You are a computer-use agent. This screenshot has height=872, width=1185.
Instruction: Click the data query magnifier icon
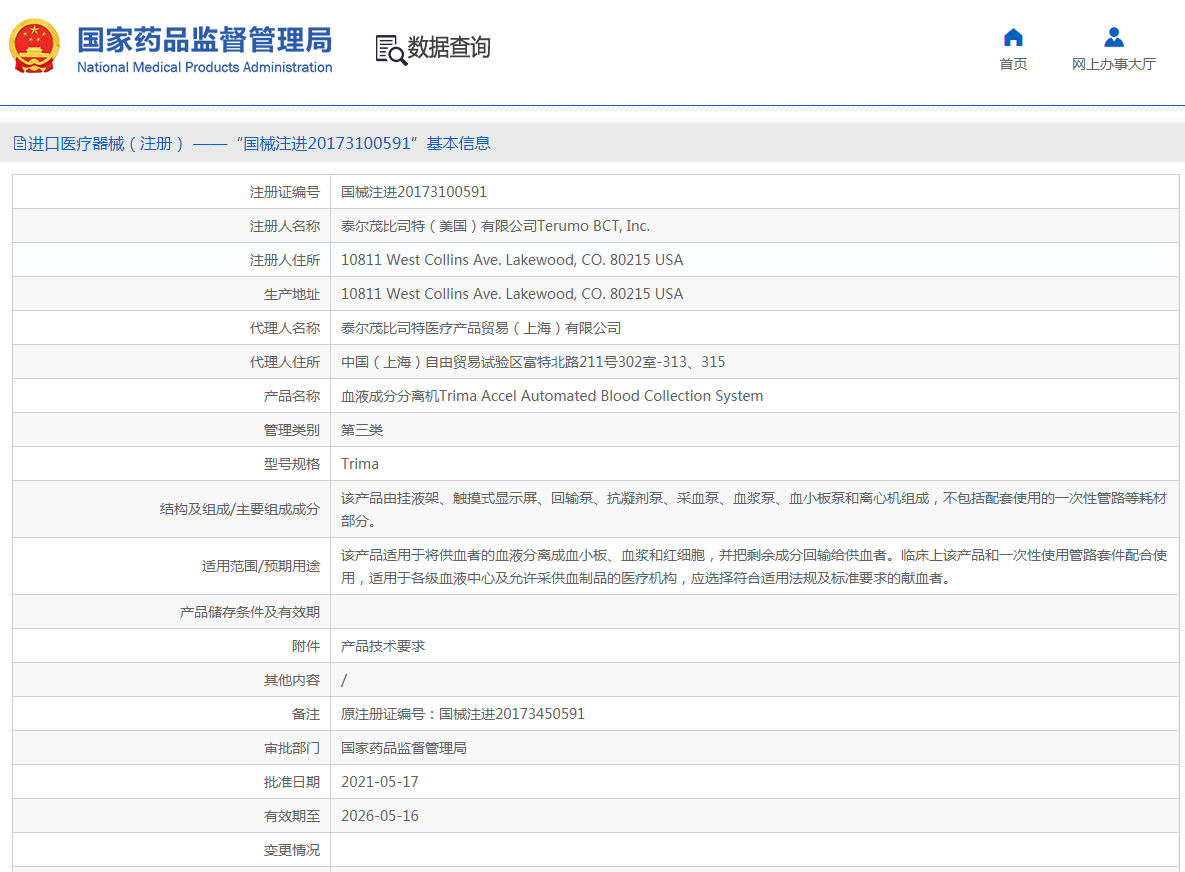pyautogui.click(x=391, y=49)
